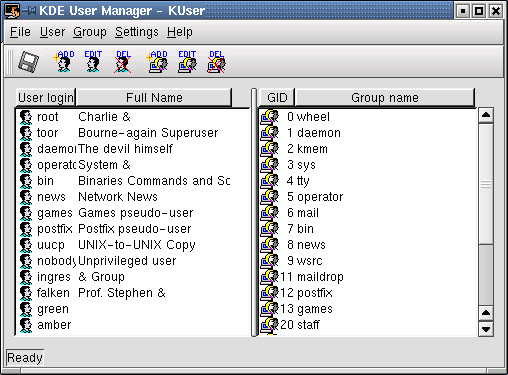Click the Delete group toolbar icon

point(217,62)
